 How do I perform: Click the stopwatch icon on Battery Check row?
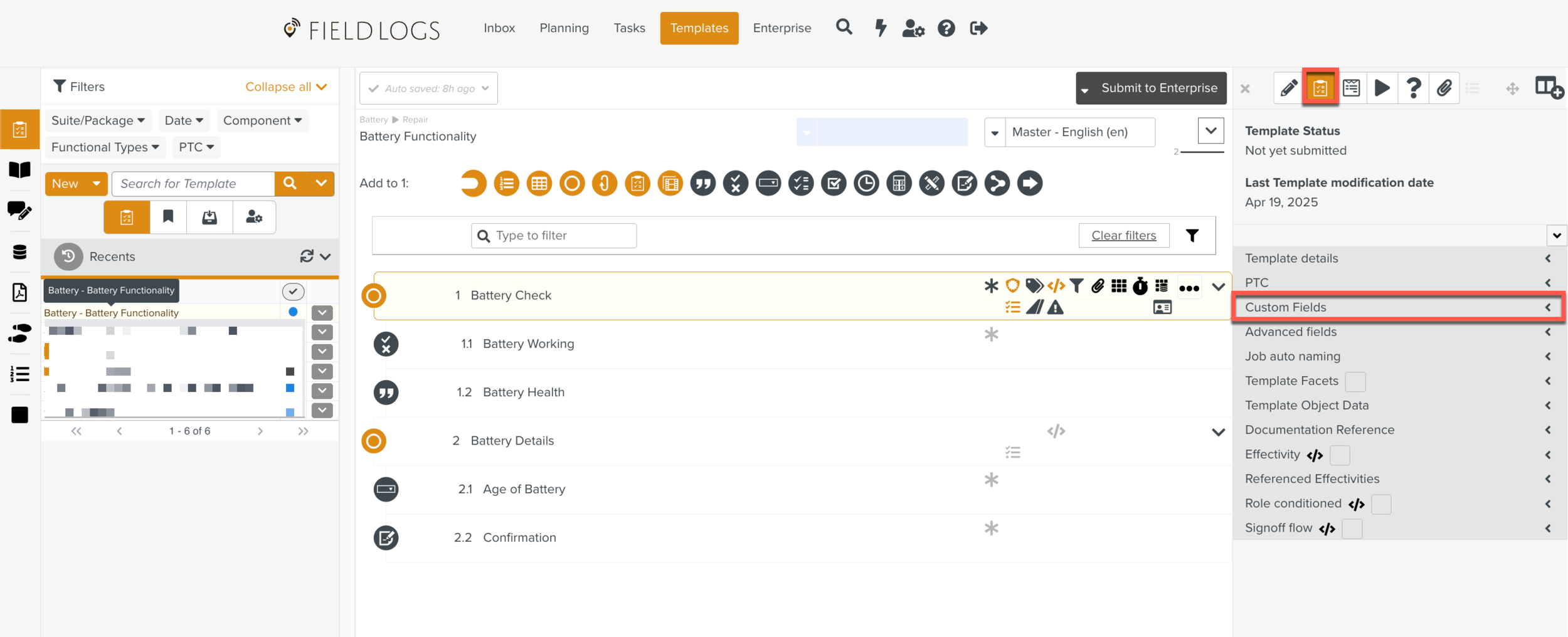point(1140,285)
